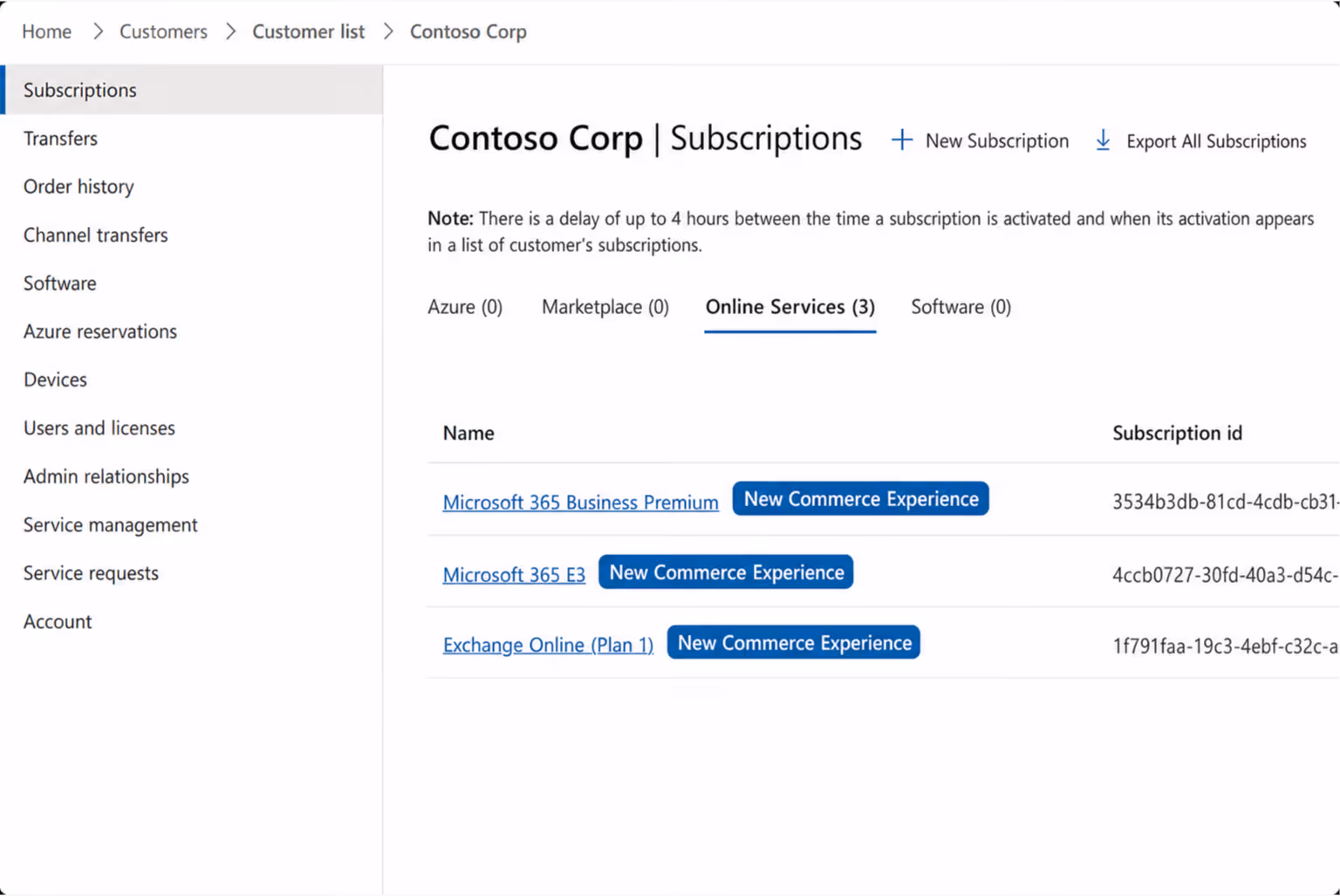The height and width of the screenshot is (896, 1340).
Task: Go to Home in the breadcrumb
Action: click(47, 31)
